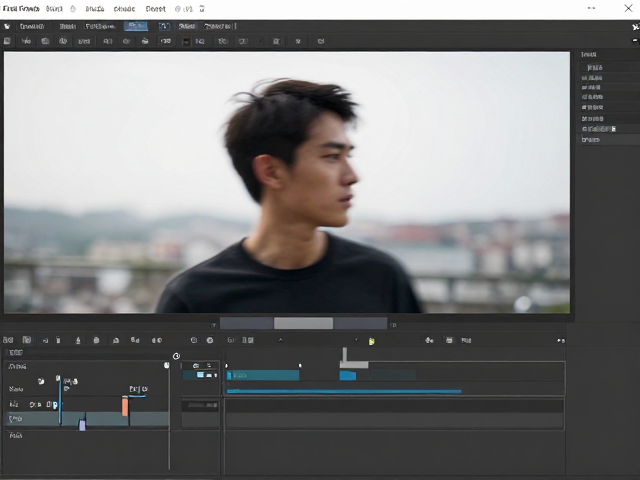Click the highlighted row in the right panel

(610, 140)
